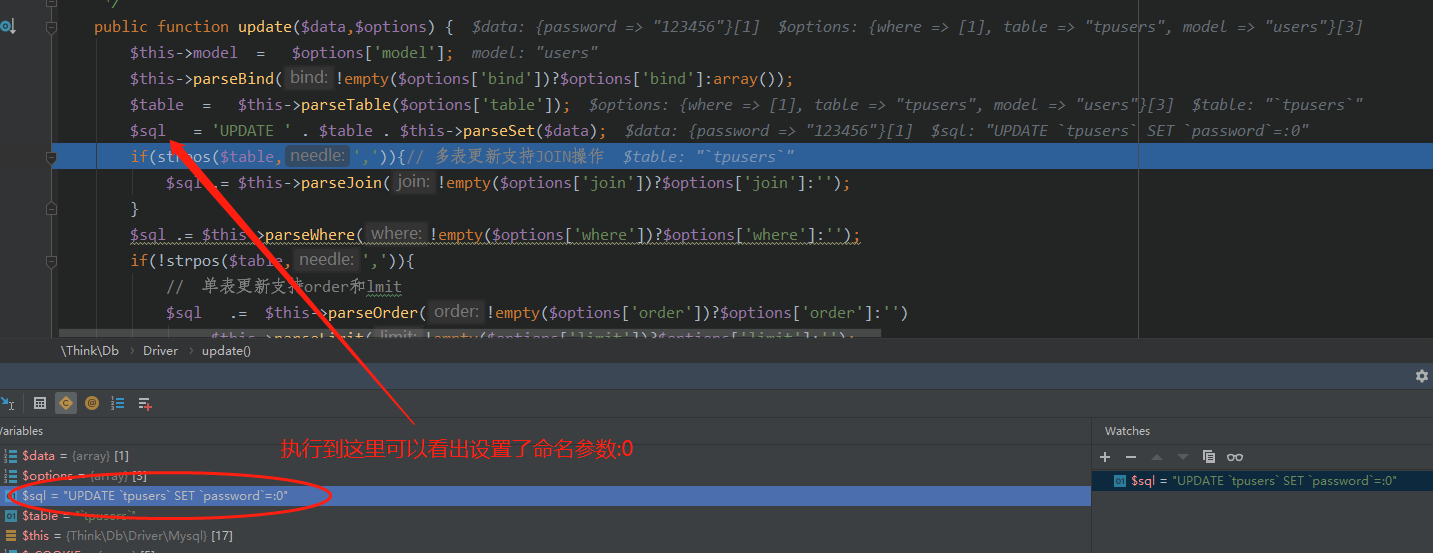1433x553 pixels.
Task: Click the 'join:' parameter hint in parseJoin
Action: point(412,182)
